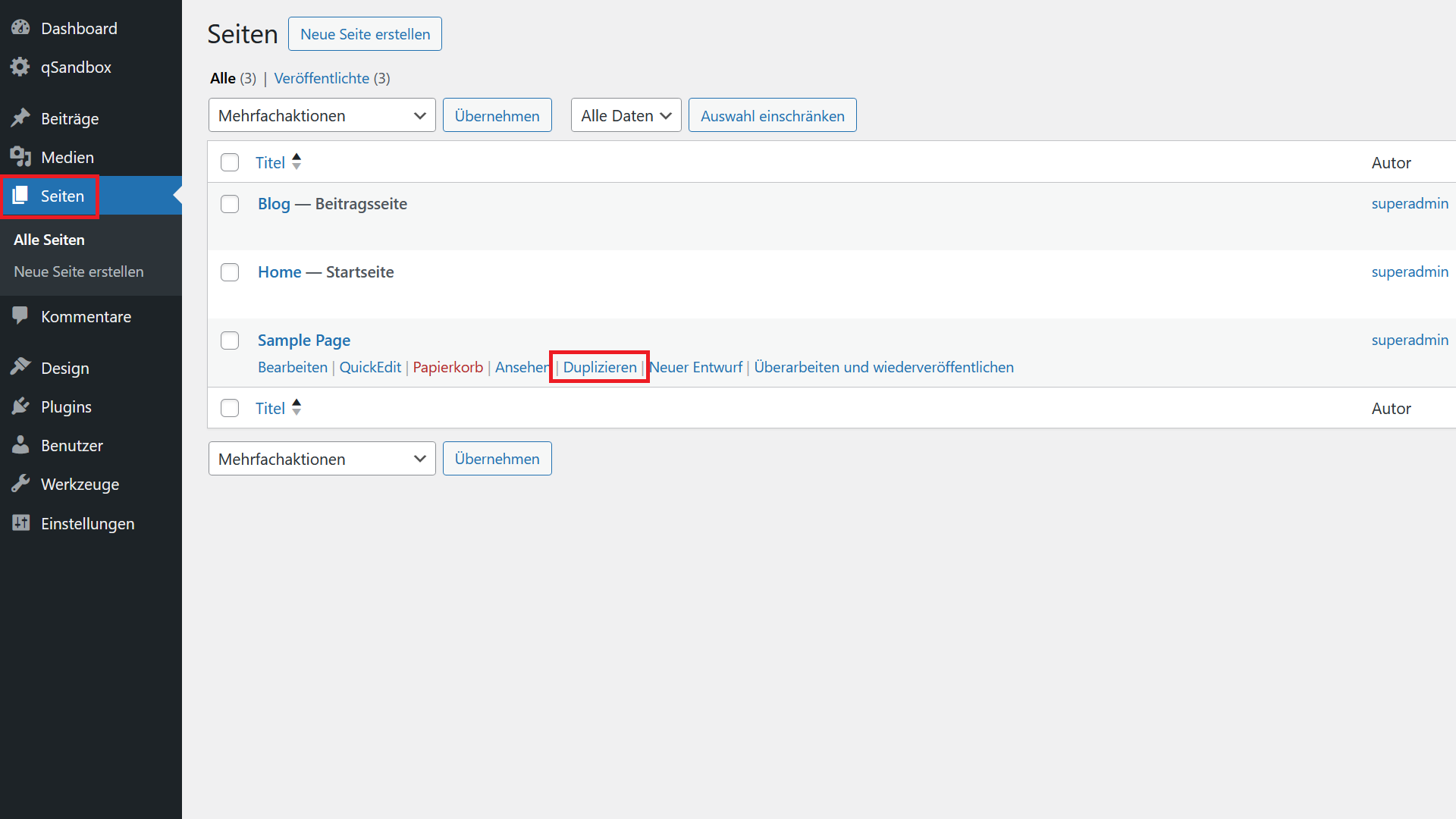
Task: Open Kommentare in sidebar
Action: point(86,316)
